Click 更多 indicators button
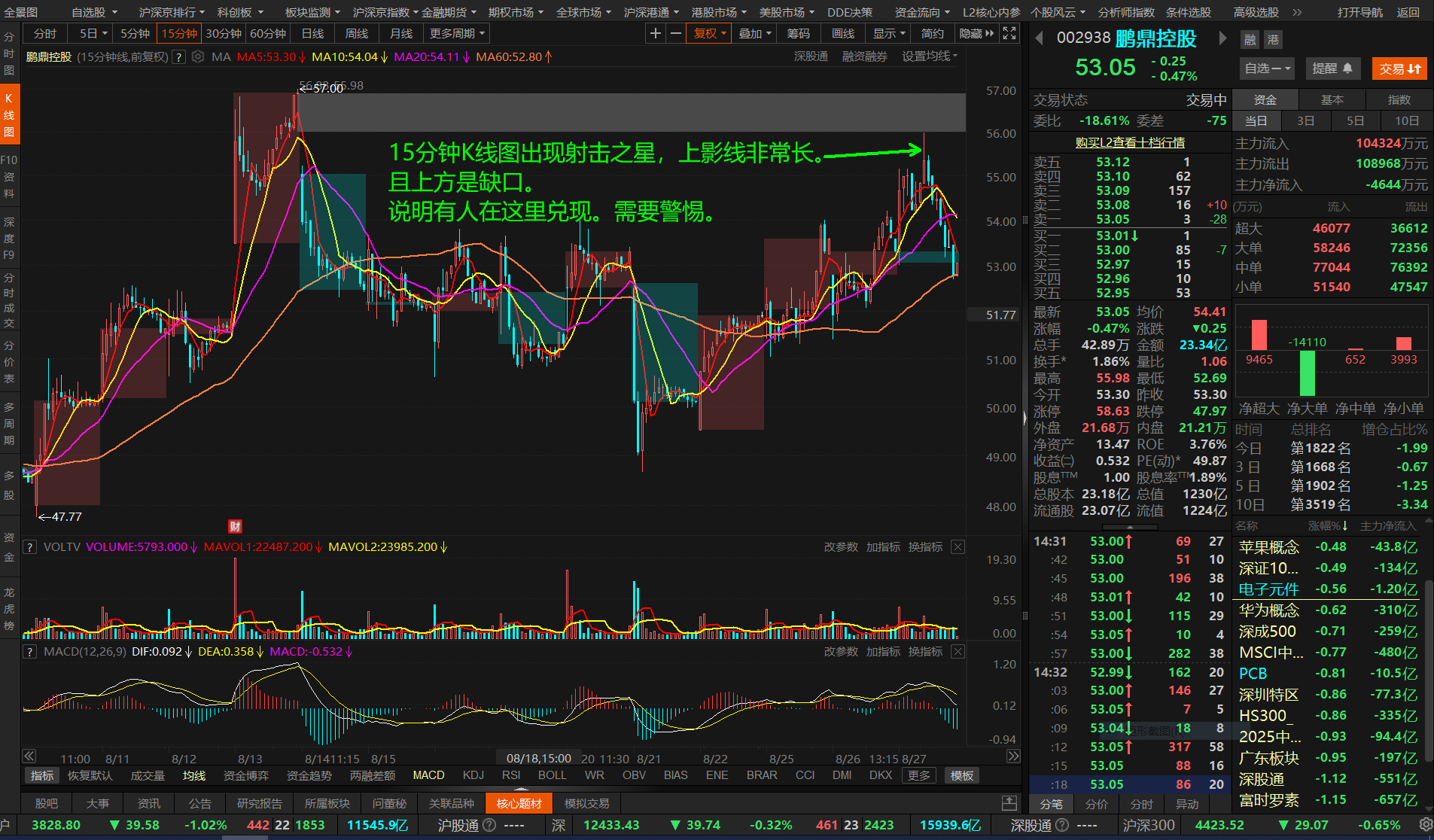The image size is (1434, 840). tap(919, 775)
